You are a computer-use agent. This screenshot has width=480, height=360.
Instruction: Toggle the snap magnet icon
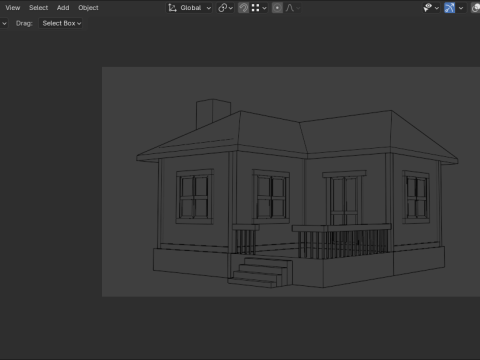point(243,8)
